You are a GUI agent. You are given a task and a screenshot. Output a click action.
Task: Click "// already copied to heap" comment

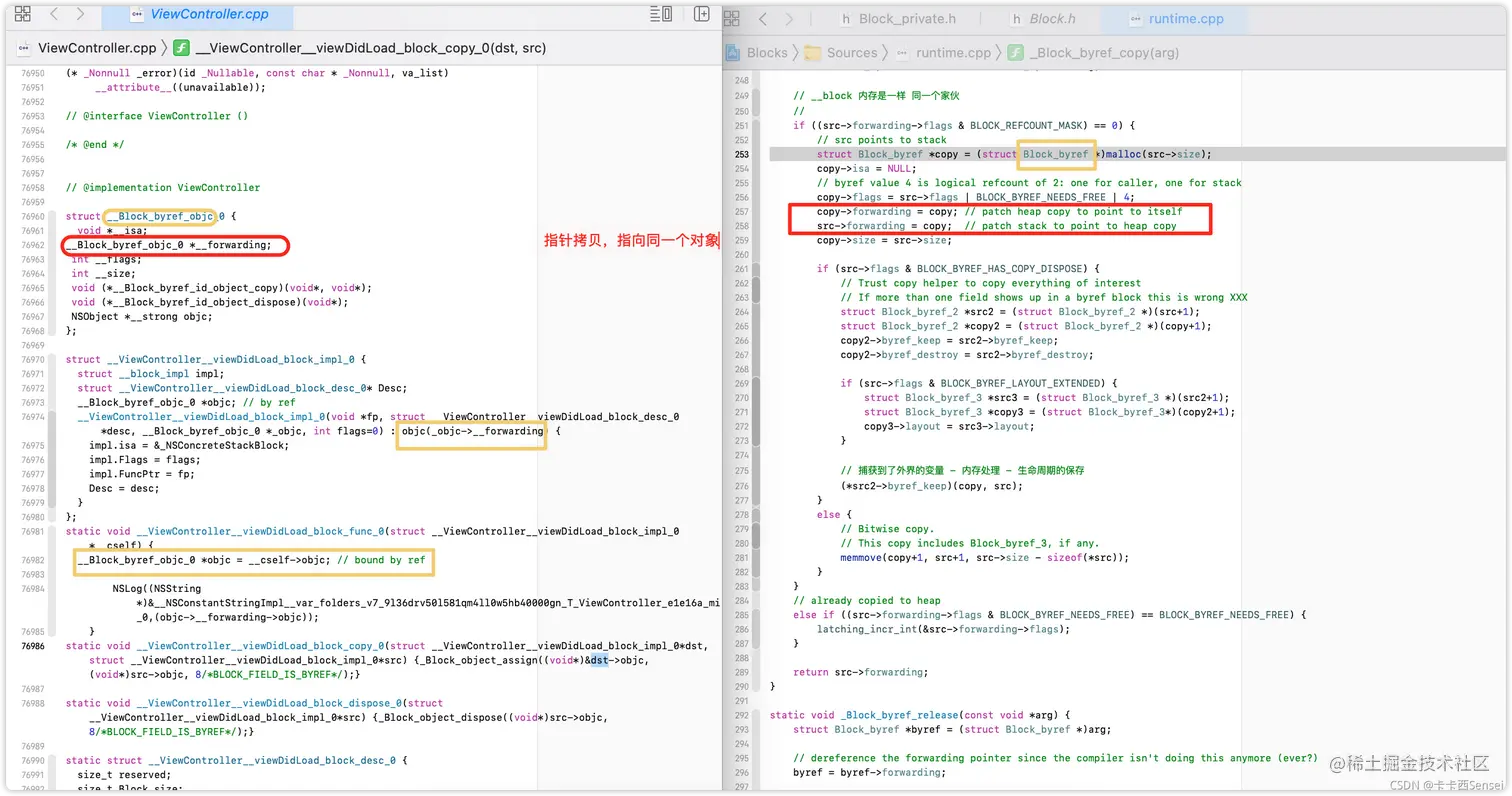(867, 600)
